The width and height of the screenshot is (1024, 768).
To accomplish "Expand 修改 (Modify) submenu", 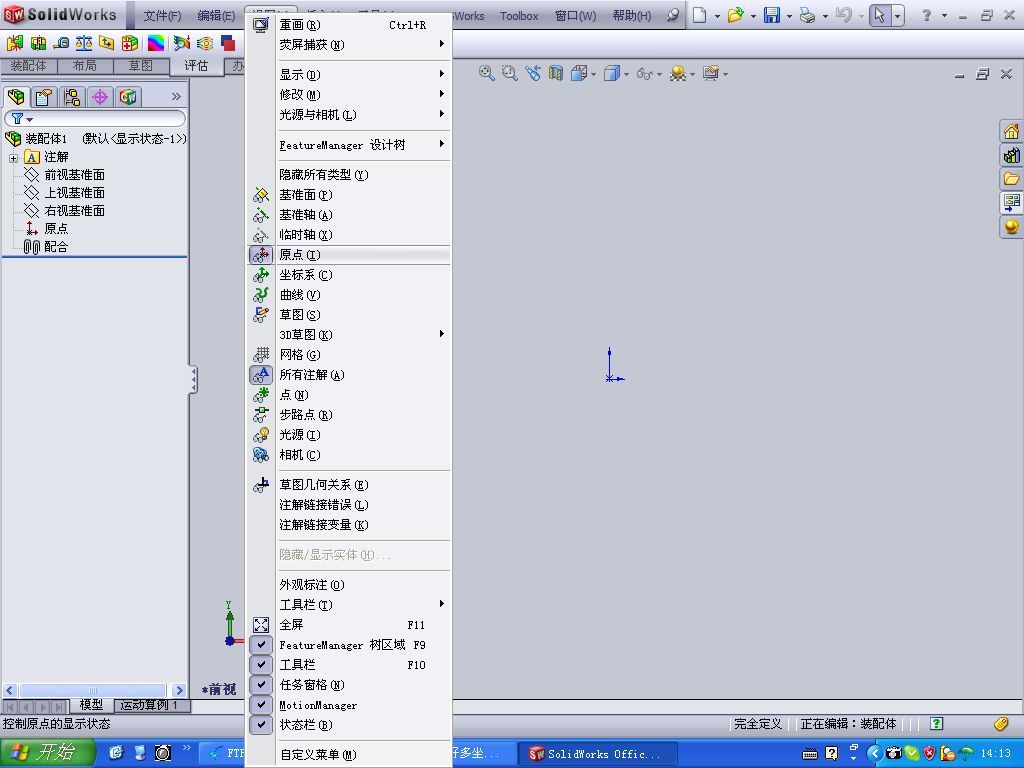I will click(x=350, y=95).
